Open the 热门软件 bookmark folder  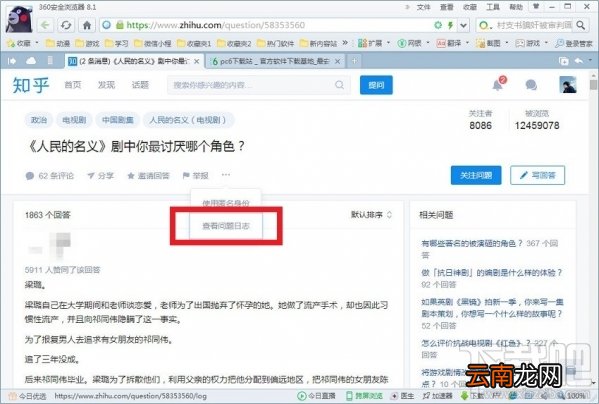pos(275,43)
